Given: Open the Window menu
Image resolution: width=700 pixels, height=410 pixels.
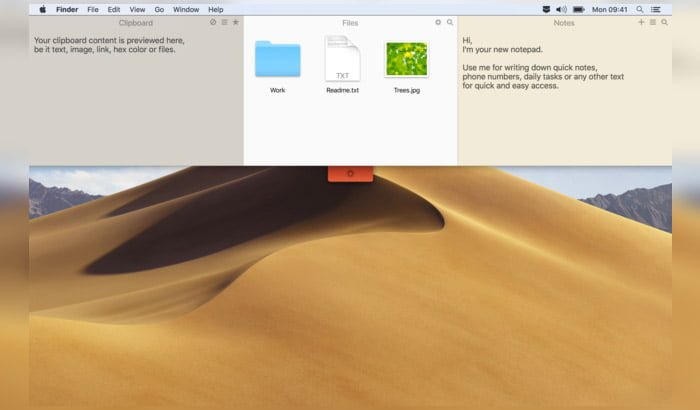Looking at the screenshot, I should point(186,9).
